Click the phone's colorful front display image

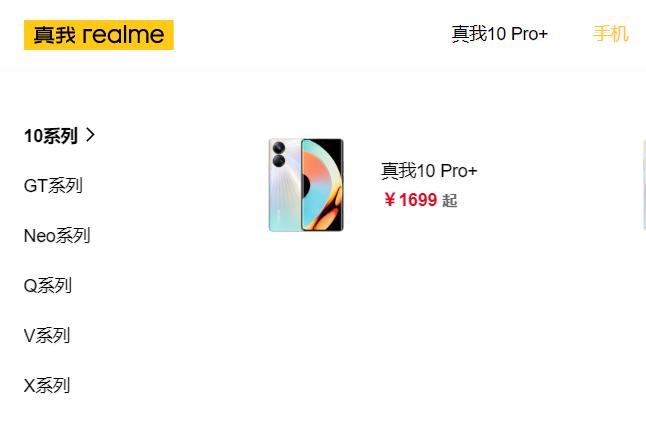pos(323,185)
